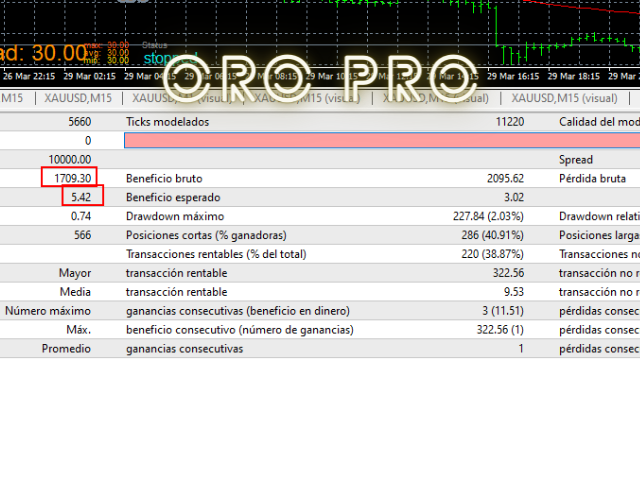Open the rightmost XAUUSD,M15 (visual) chart tab
The image size is (640, 480).
click(564, 98)
